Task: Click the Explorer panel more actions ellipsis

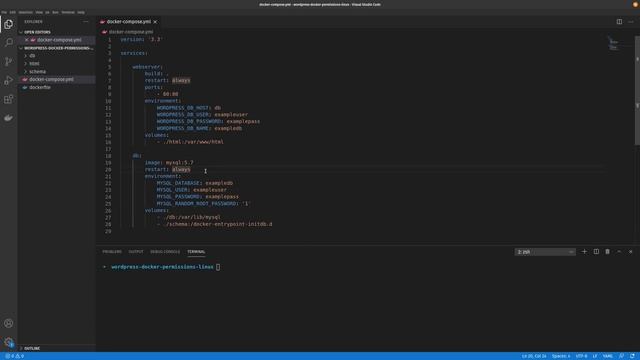Action: (85, 22)
